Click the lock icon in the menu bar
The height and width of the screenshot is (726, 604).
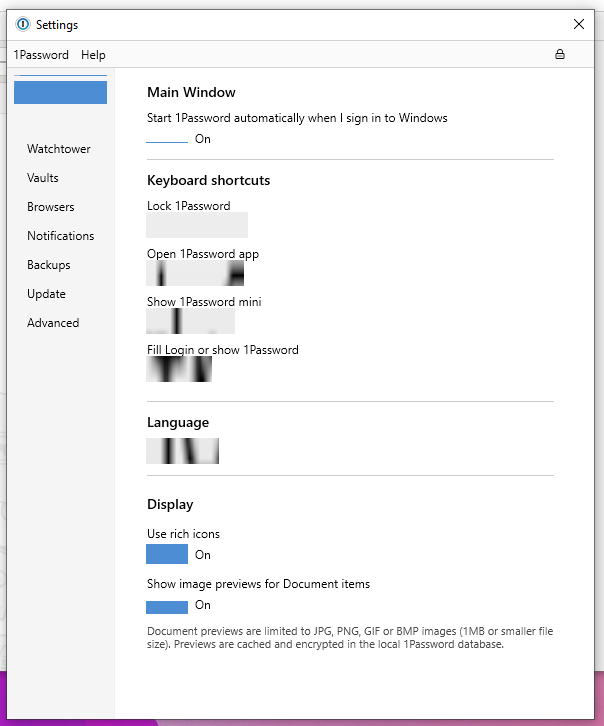(560, 54)
